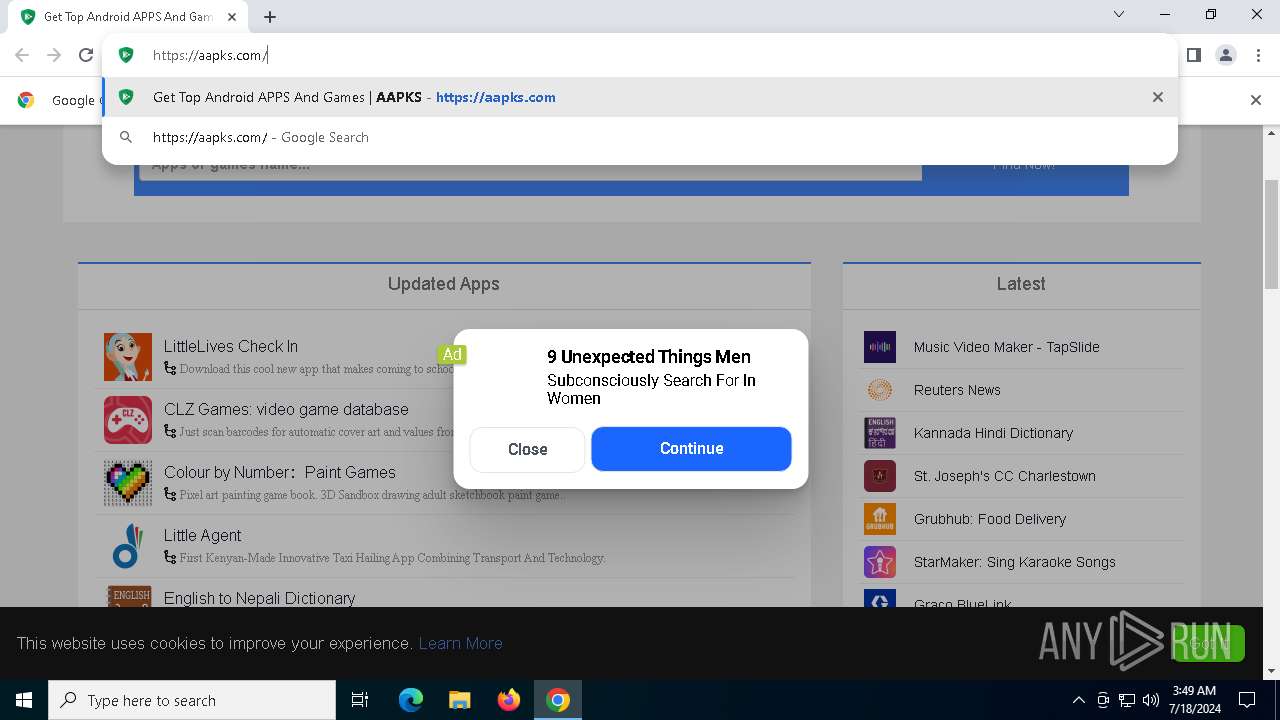
Task: Select the AAPKS https://aapks.com suggestion
Action: coord(640,97)
